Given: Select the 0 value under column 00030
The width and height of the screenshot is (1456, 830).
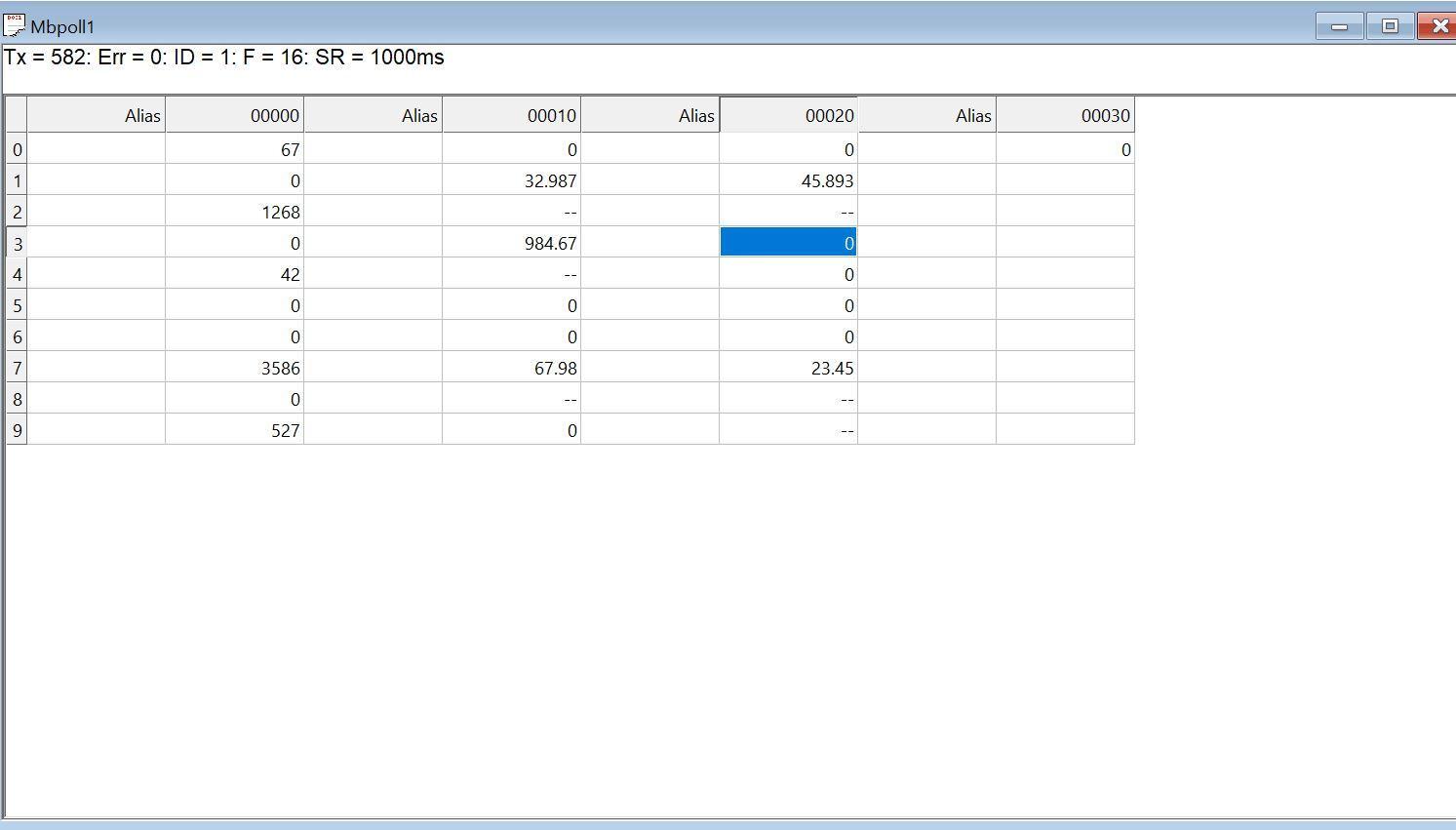Looking at the screenshot, I should [1066, 149].
